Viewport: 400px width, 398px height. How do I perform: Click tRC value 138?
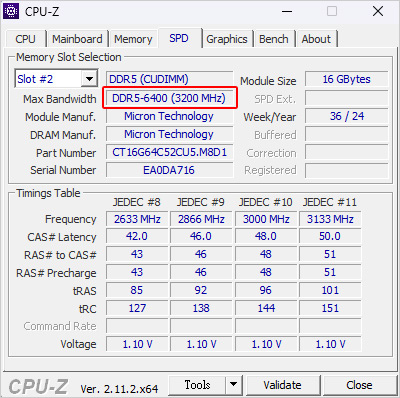pyautogui.click(x=201, y=308)
